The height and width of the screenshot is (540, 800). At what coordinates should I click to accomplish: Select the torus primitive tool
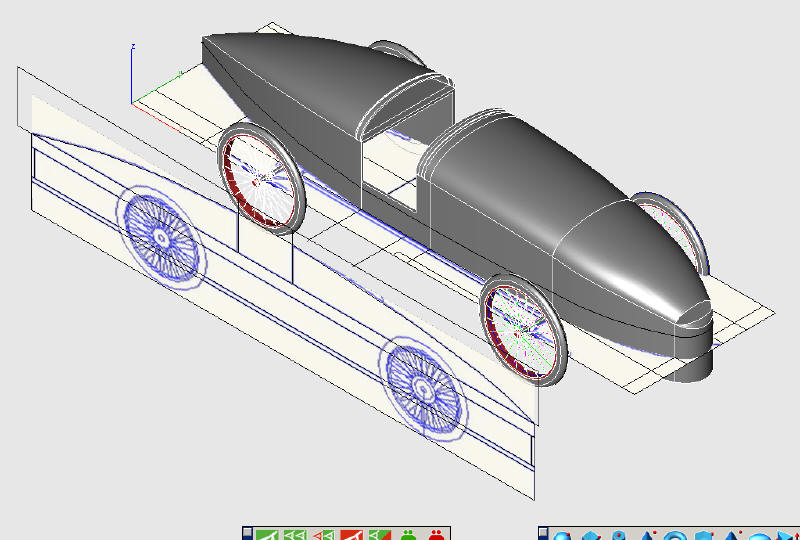[675, 535]
